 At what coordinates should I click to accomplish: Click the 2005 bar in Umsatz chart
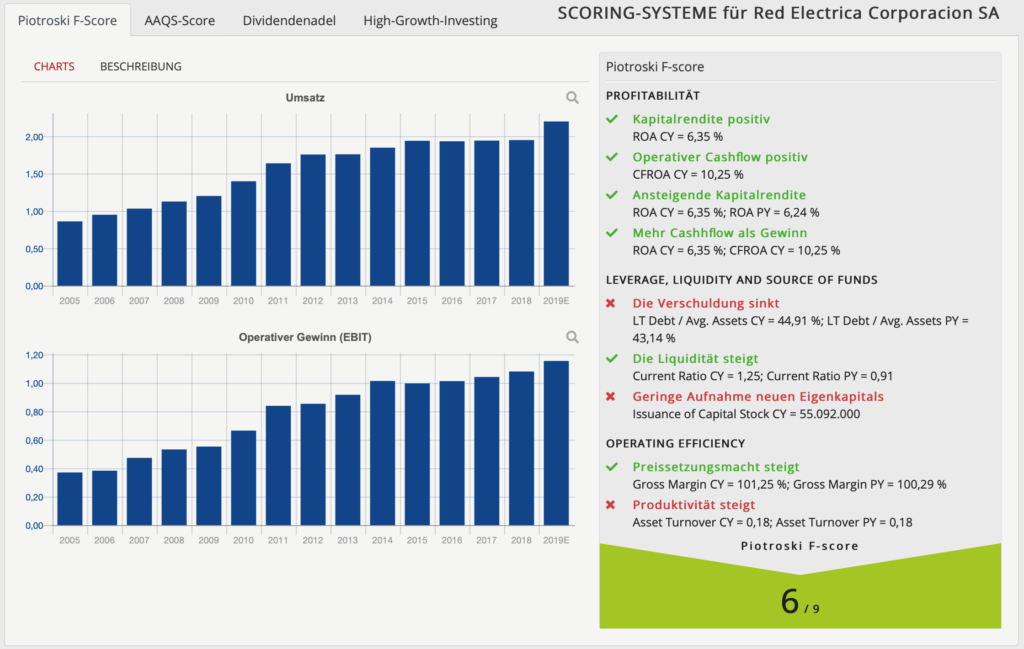[70, 254]
